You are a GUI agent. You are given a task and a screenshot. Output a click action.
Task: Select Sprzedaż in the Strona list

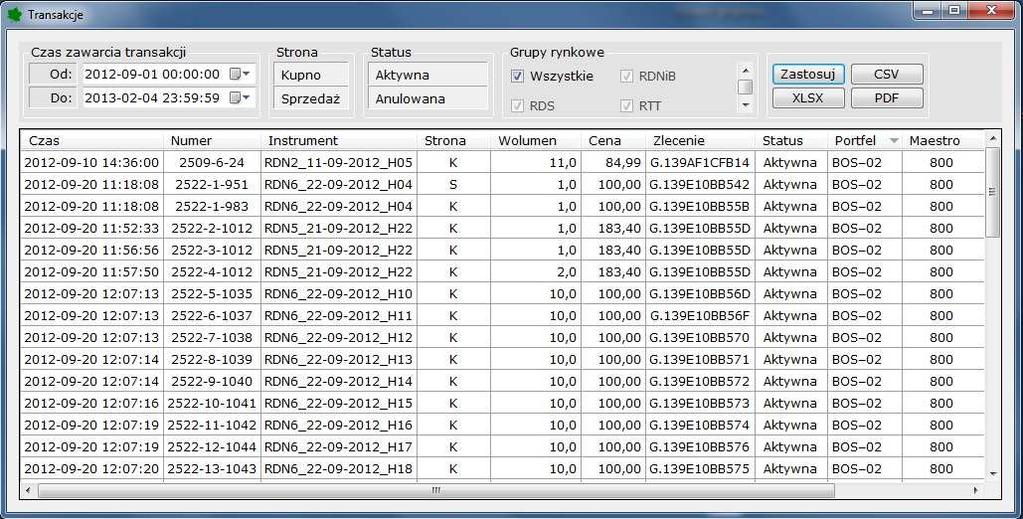tap(311, 99)
